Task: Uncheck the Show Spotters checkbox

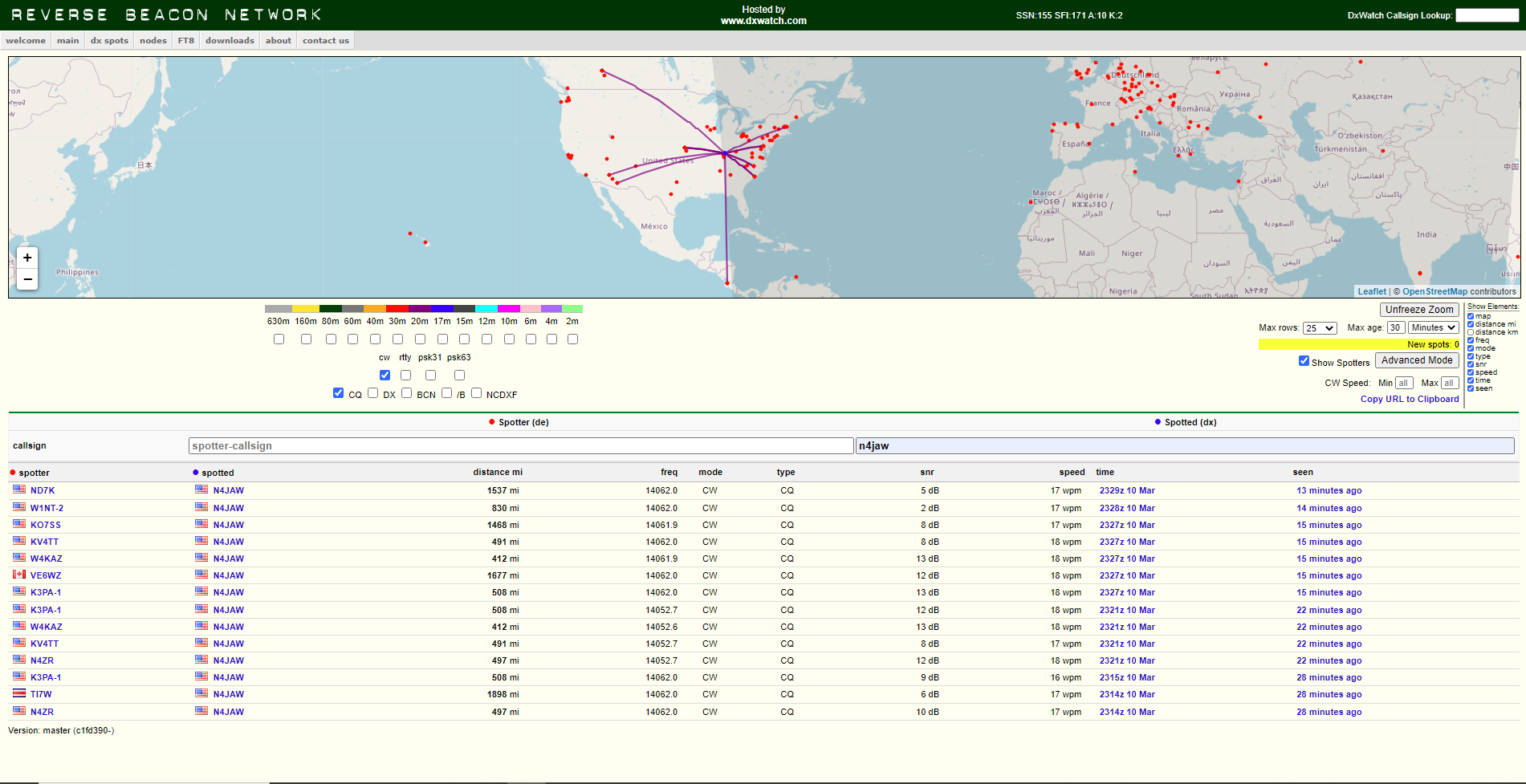Action: tap(1304, 361)
